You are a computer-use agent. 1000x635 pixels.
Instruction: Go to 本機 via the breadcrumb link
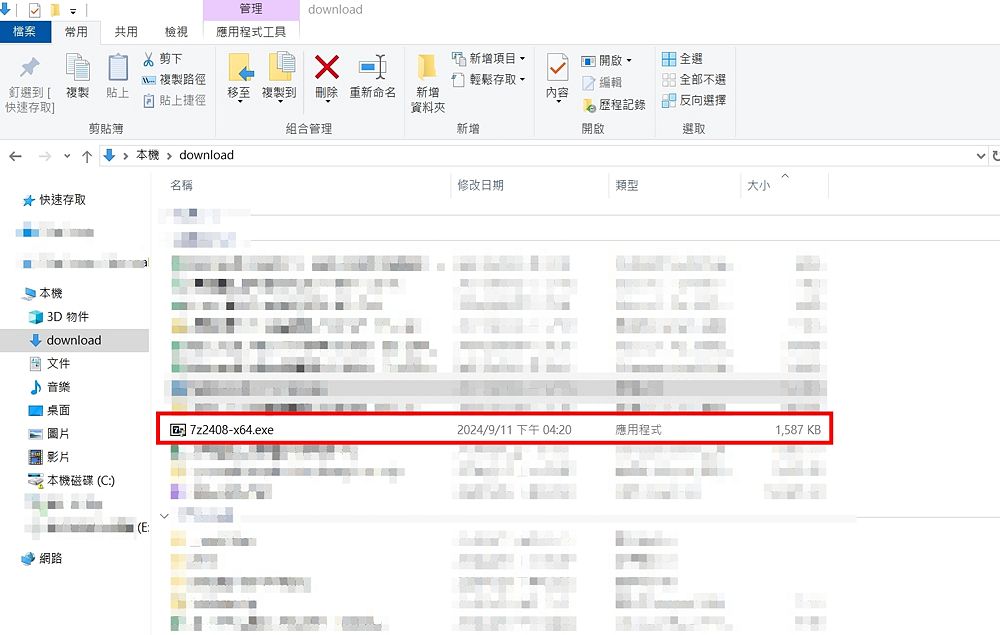tap(146, 155)
